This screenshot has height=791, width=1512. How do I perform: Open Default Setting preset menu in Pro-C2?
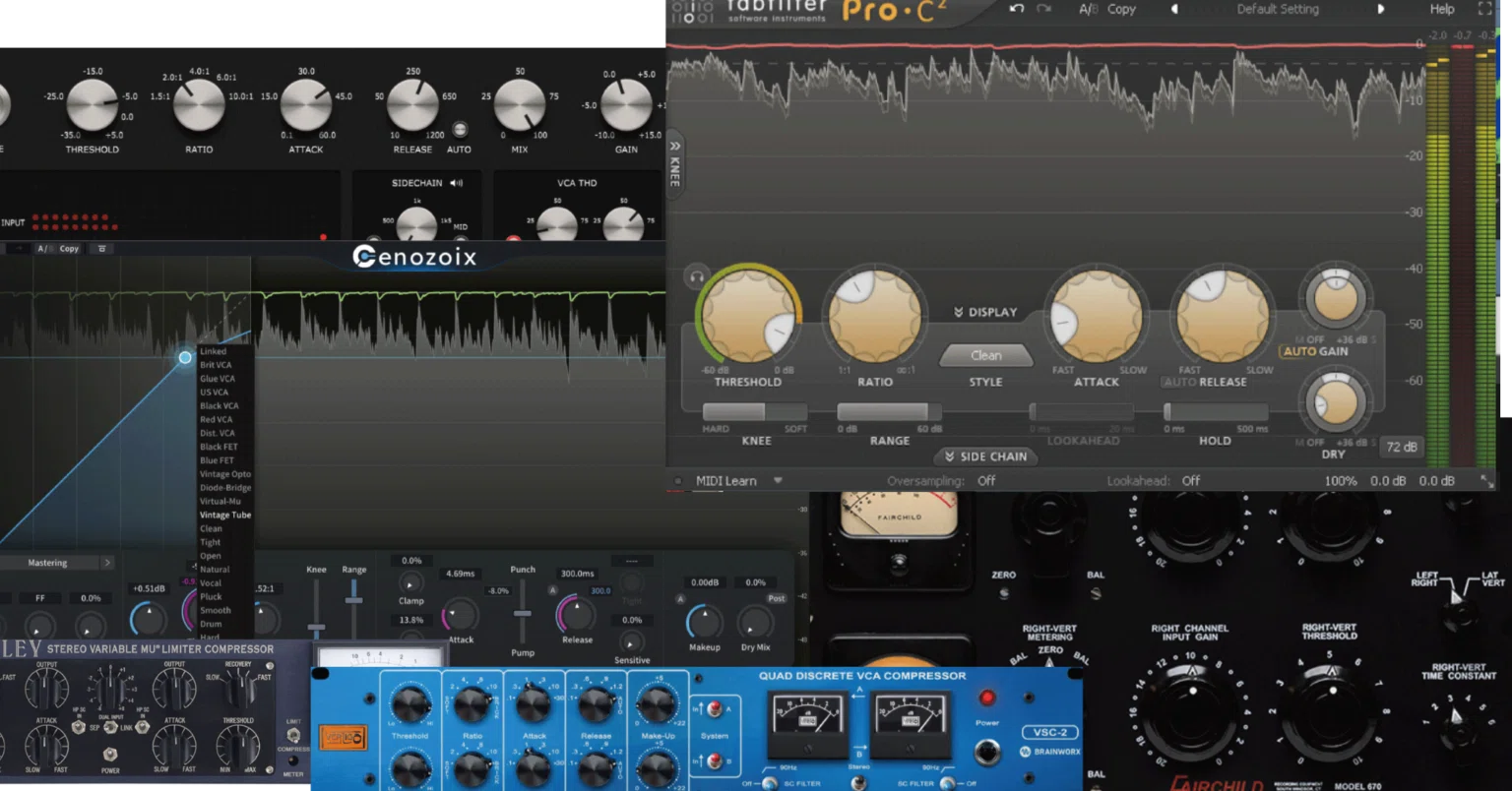click(1278, 9)
